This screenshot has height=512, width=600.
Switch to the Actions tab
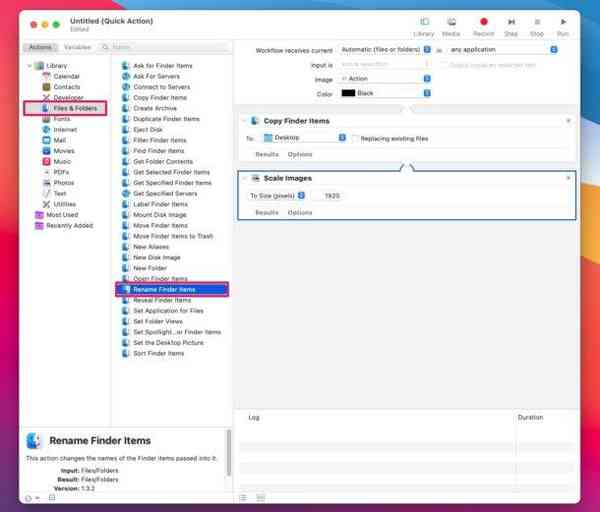coord(40,47)
